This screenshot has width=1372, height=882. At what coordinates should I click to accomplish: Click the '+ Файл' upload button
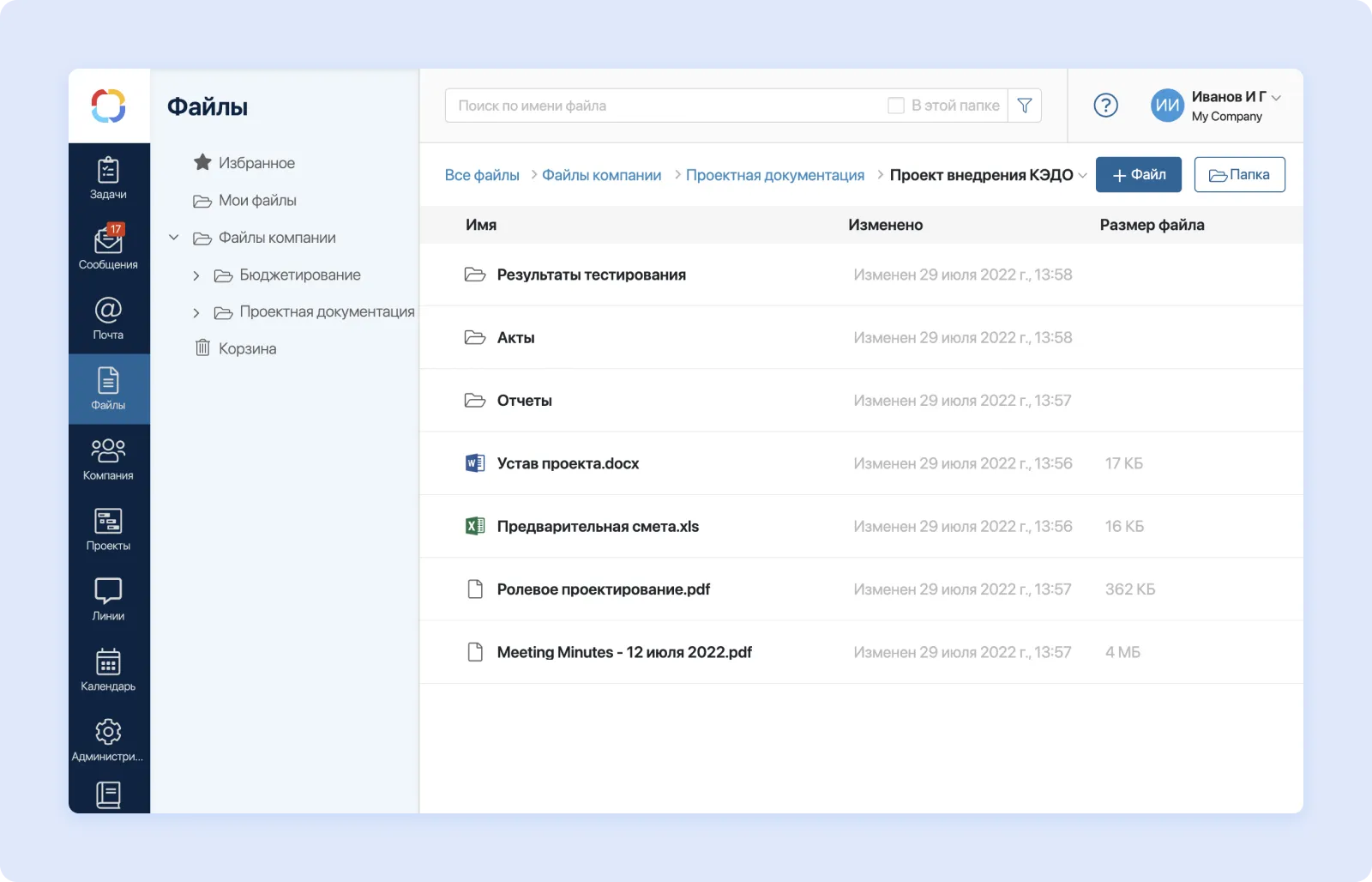click(x=1138, y=174)
